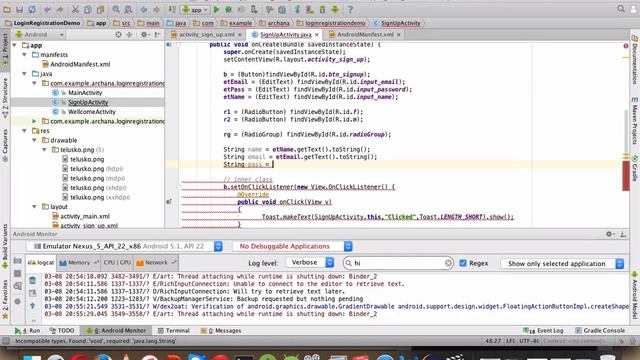Click the Attach debugger to process icon
This screenshot has width=640, height=360.
point(254,9)
